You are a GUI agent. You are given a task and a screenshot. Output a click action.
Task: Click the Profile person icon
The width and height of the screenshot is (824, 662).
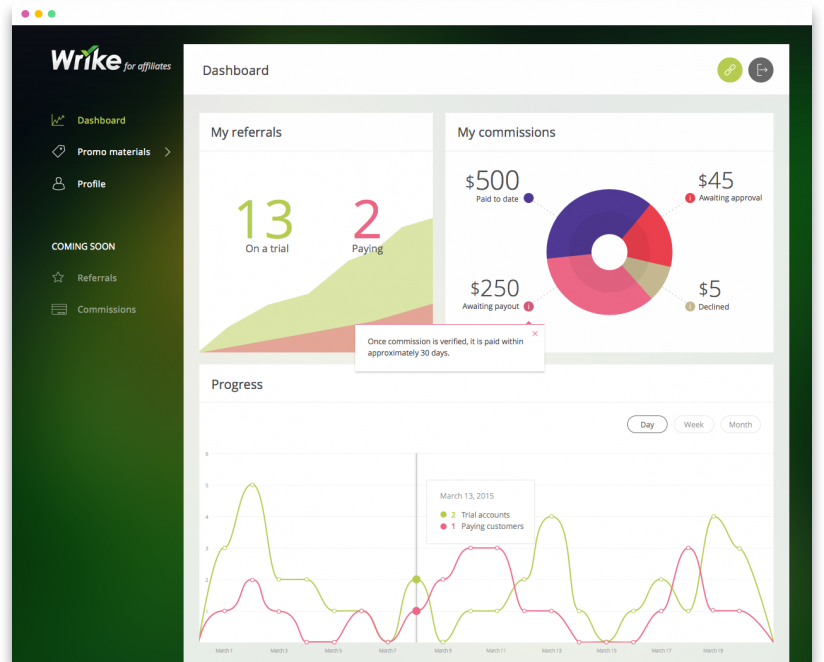tap(59, 184)
